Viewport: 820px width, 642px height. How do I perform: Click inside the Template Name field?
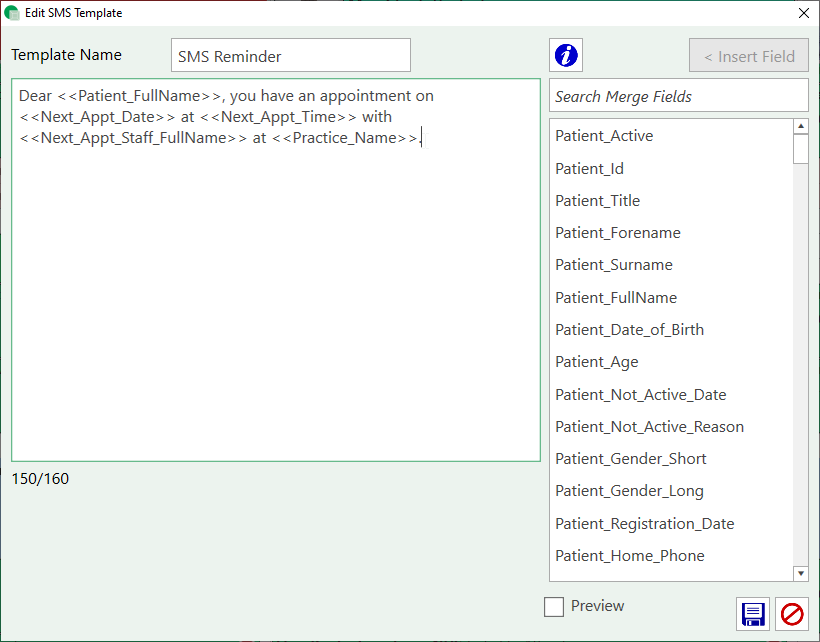[290, 55]
